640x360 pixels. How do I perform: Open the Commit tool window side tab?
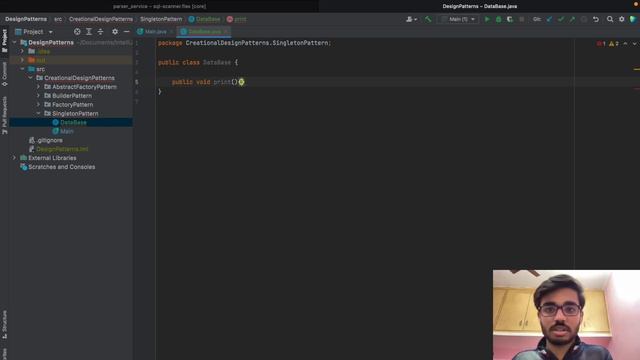[x=4, y=74]
